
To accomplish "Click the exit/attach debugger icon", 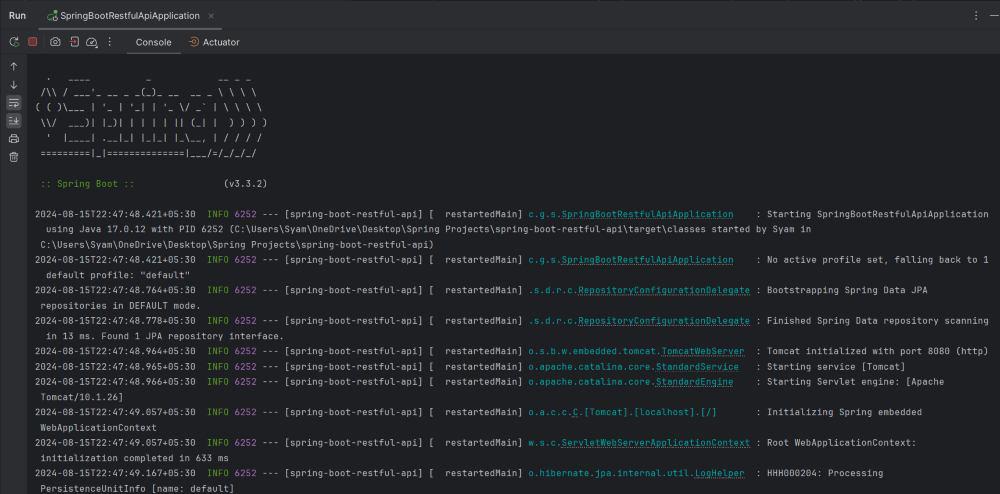I will point(74,41).
